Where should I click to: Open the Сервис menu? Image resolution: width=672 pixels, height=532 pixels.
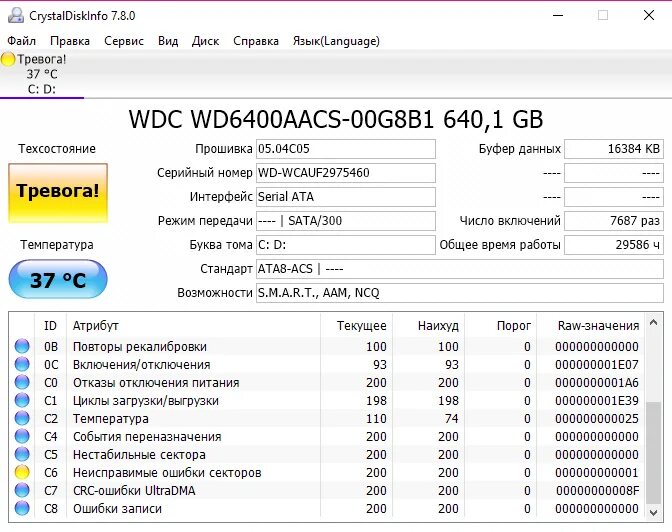pyautogui.click(x=124, y=41)
